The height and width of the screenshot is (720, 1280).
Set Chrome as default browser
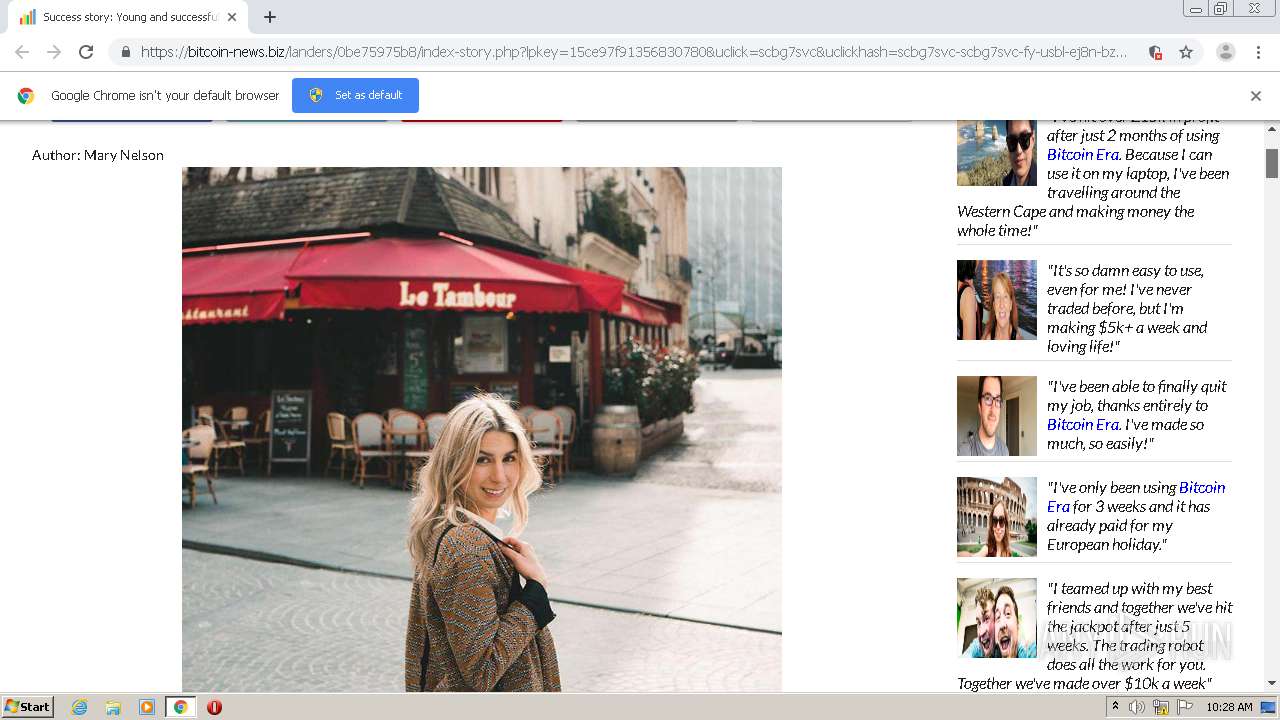[355, 95]
